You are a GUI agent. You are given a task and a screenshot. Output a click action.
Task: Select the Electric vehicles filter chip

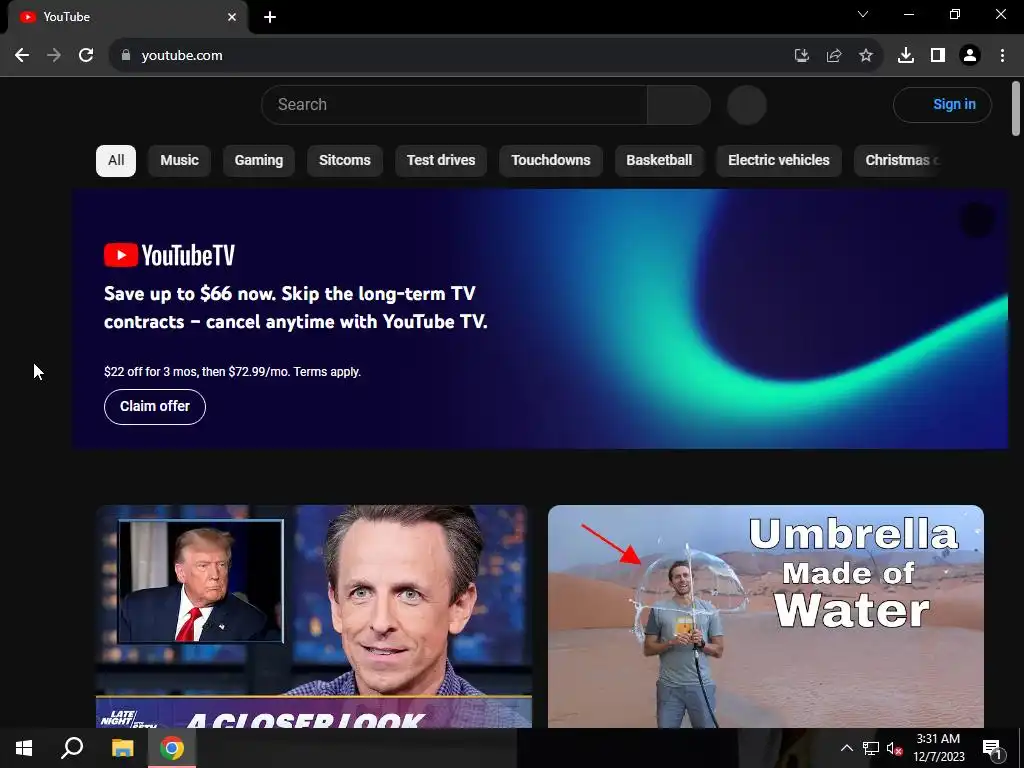(778, 161)
